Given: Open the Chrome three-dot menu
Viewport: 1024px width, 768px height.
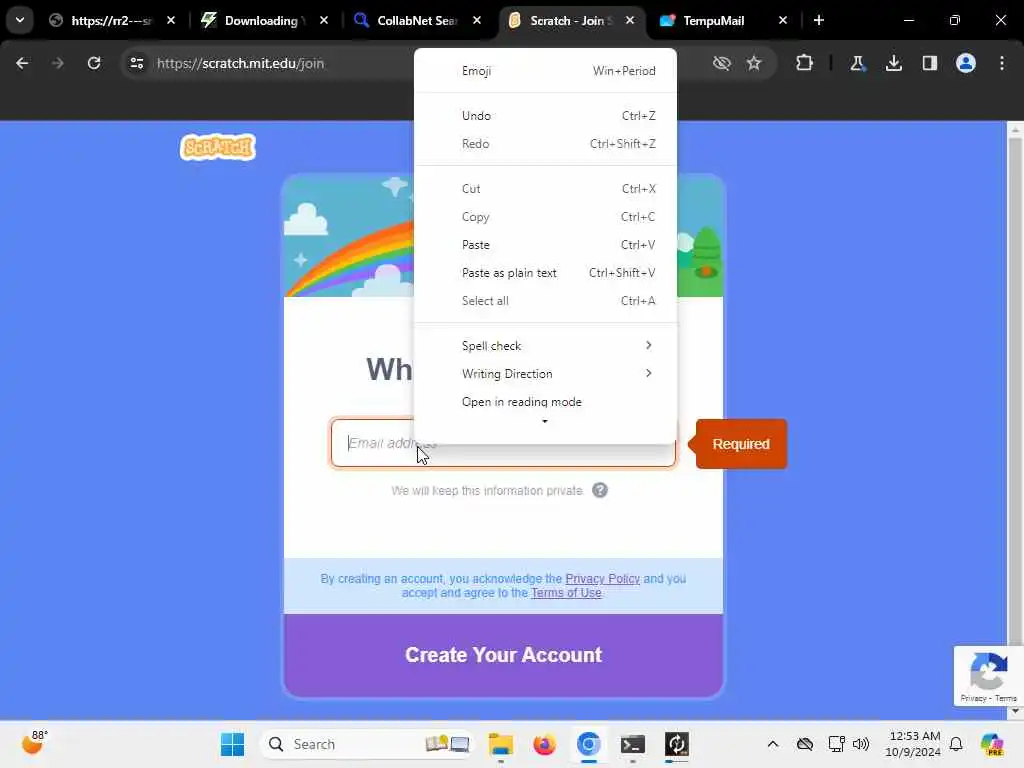Looking at the screenshot, I should [1002, 63].
